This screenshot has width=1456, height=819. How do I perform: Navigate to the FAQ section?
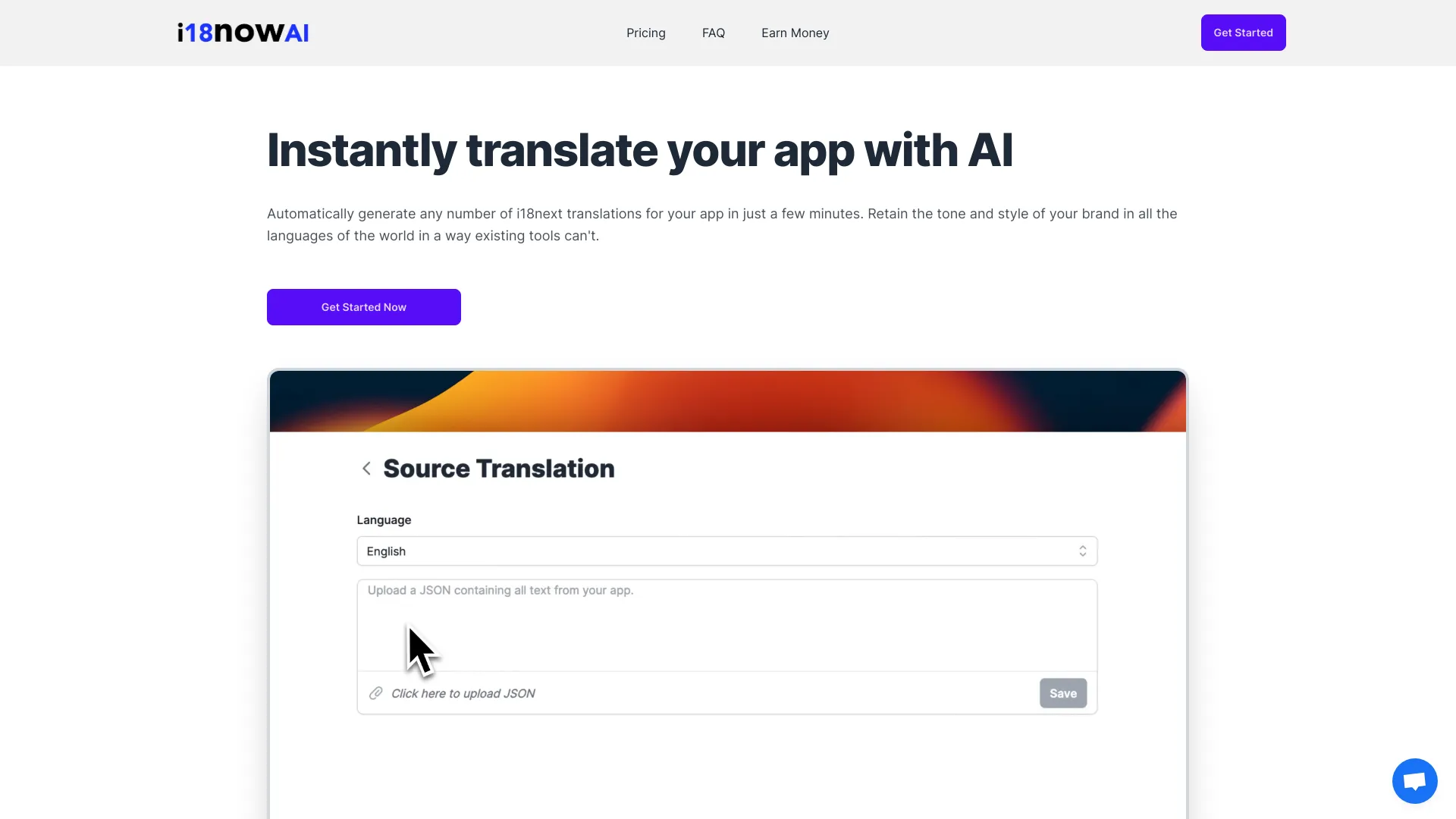(x=713, y=33)
